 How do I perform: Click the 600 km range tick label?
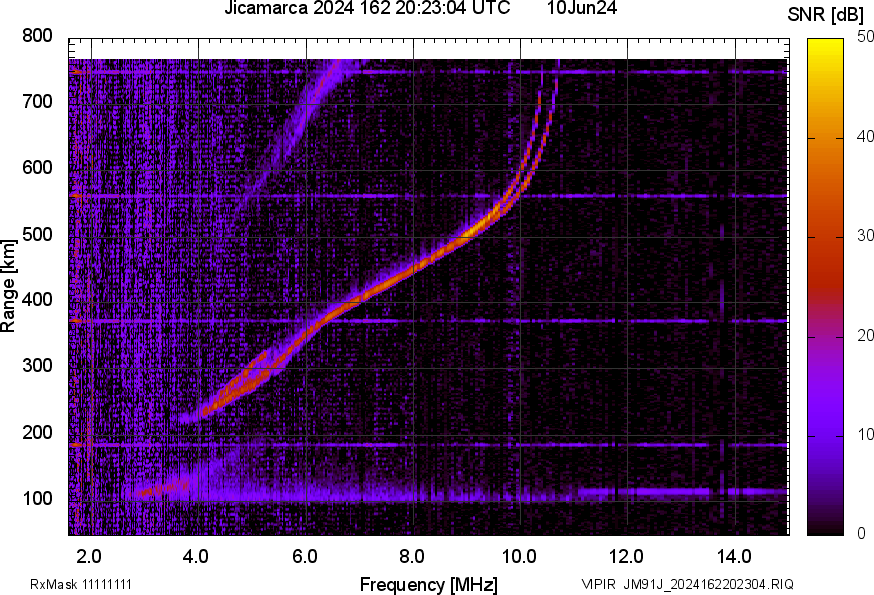[37, 167]
